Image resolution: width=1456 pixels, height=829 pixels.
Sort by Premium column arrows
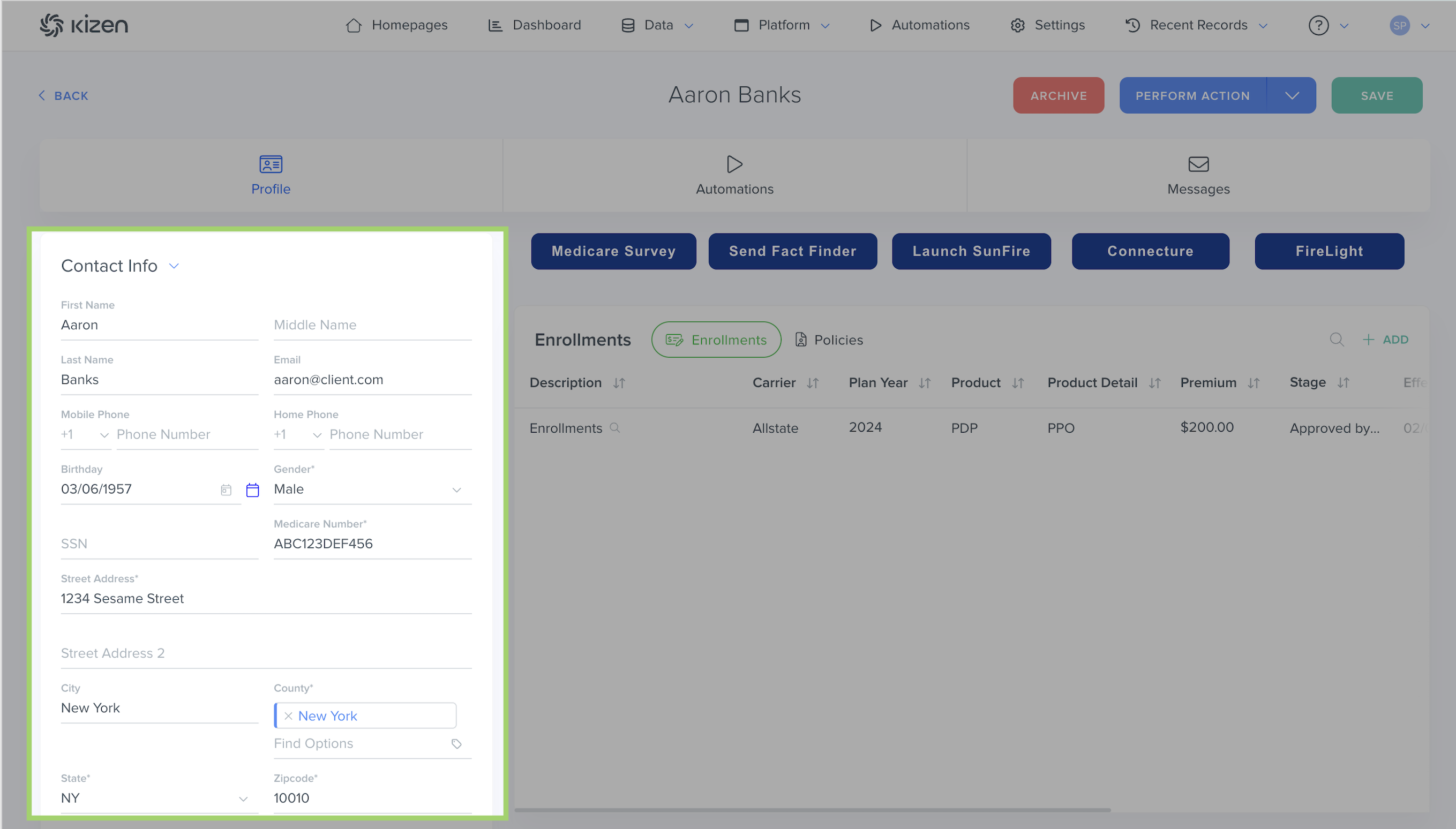point(1254,383)
